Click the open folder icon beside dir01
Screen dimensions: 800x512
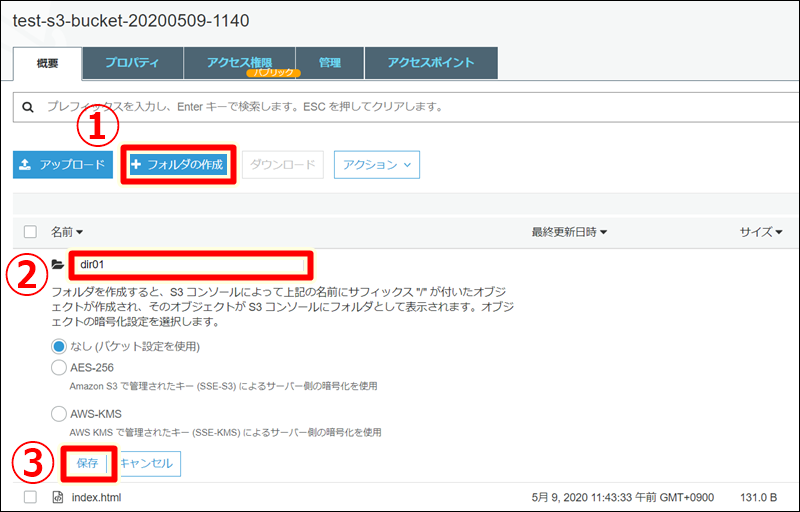tap(58, 265)
